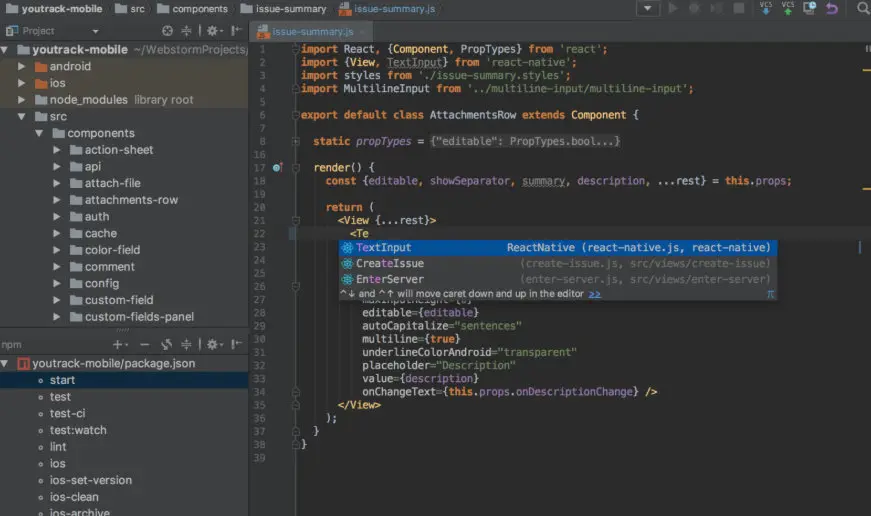Click issue-summary folder in the breadcrumb bar
Viewport: 871px width, 516px height.
coord(283,9)
